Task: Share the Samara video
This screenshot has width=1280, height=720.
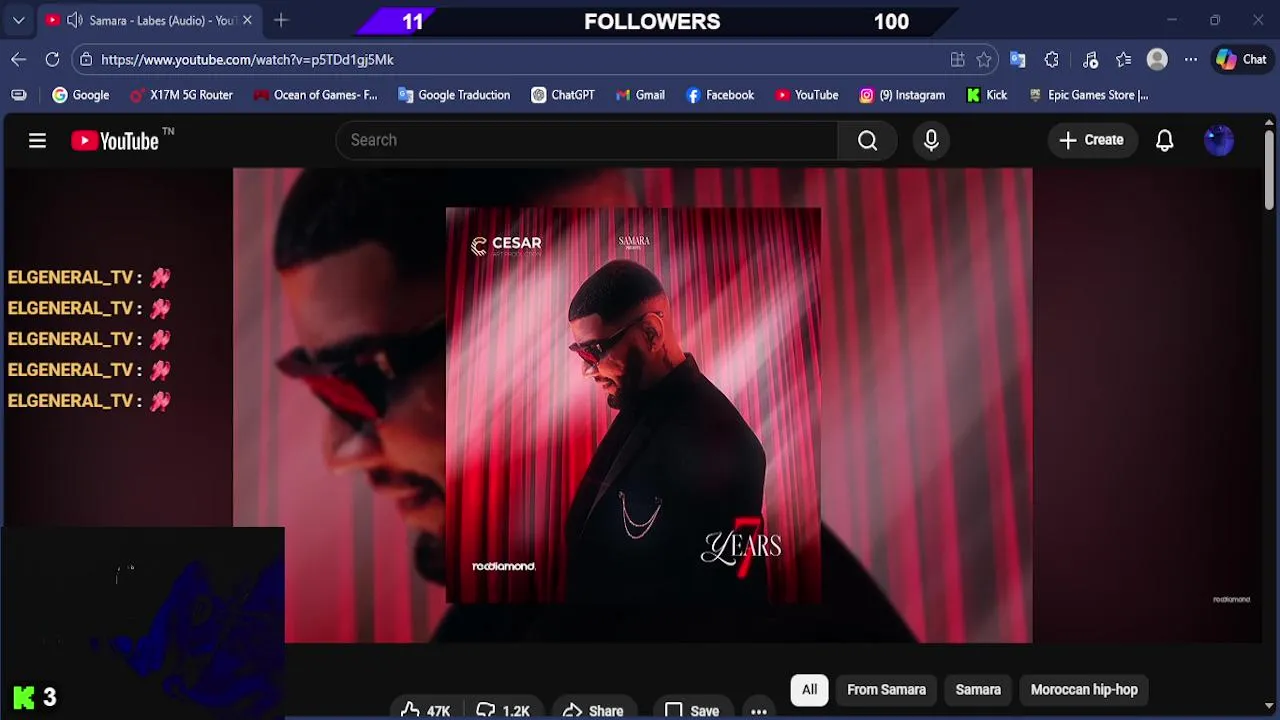Action: [x=593, y=711]
